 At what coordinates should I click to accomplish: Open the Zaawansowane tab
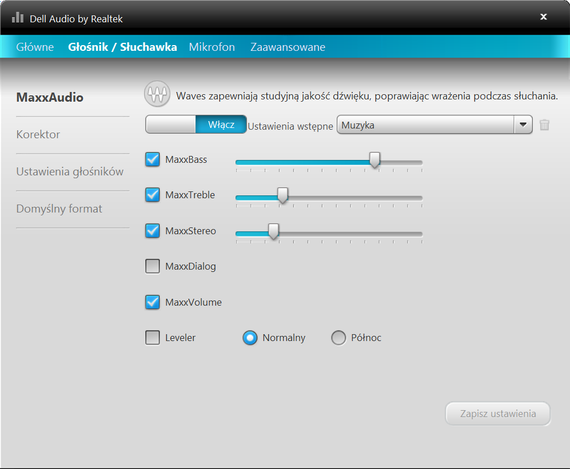coord(288,47)
